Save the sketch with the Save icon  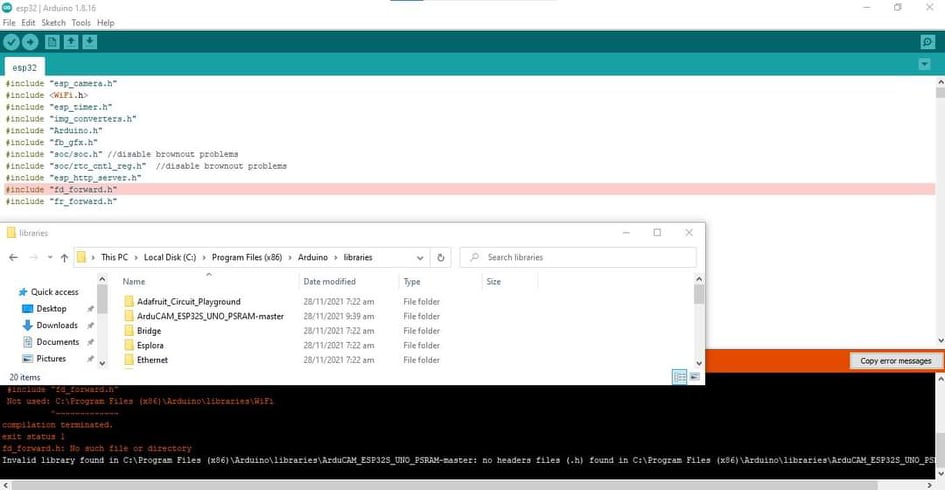tap(90, 42)
